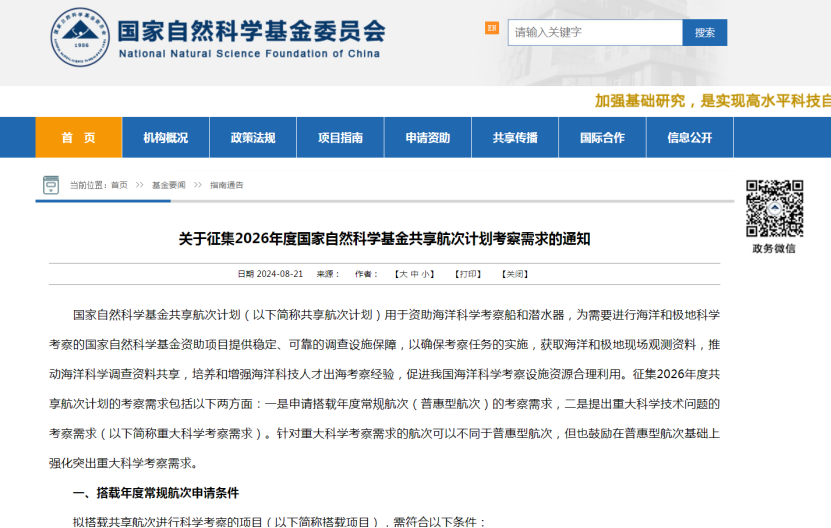Select the 项目指南 navigation item
This screenshot has width=831, height=528.
[340, 138]
